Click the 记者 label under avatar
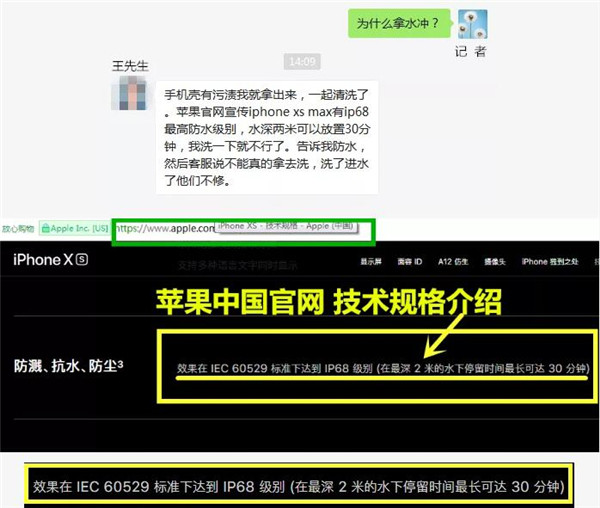The width and height of the screenshot is (600, 508). coord(471,51)
